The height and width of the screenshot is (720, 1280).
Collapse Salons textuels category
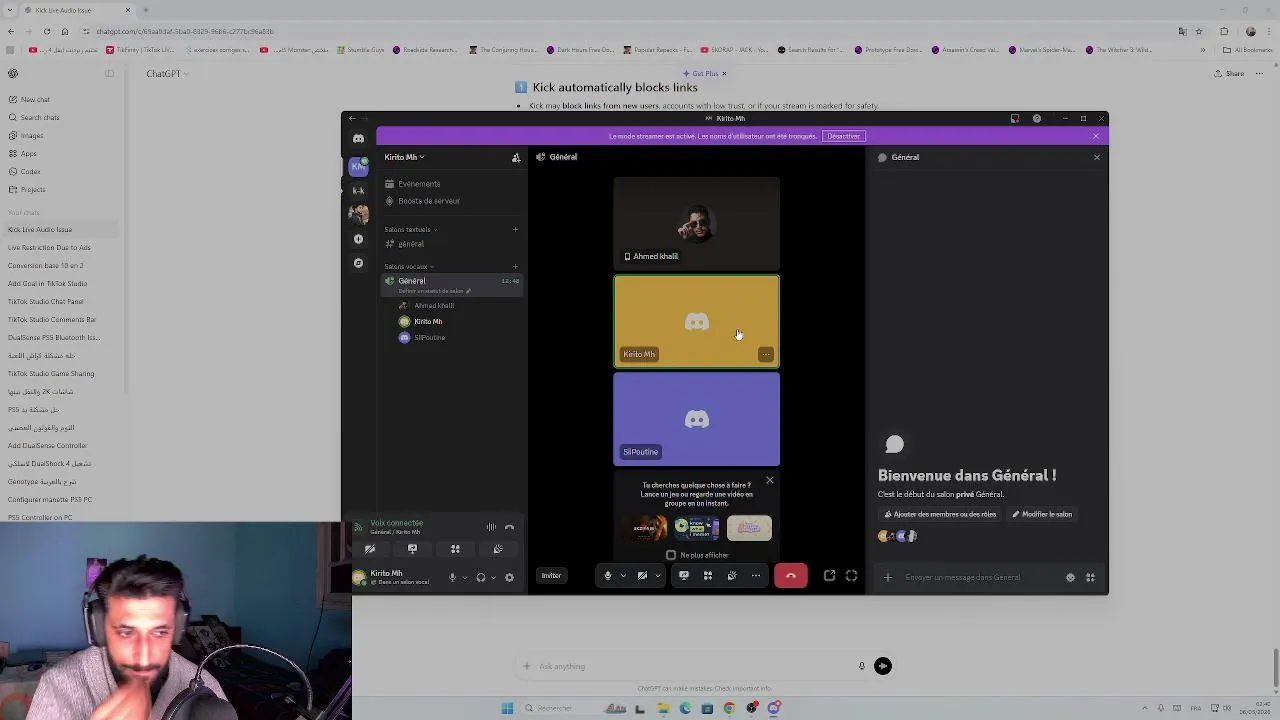point(409,230)
